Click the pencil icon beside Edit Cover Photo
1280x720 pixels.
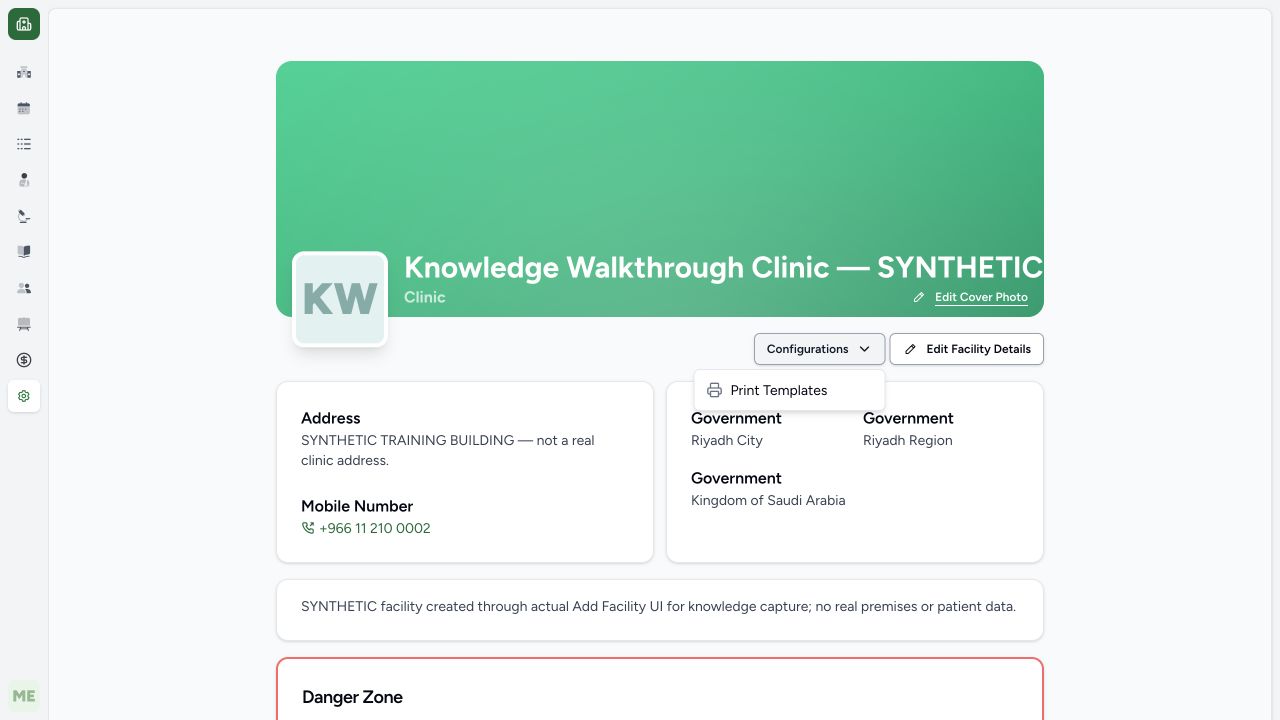point(919,297)
